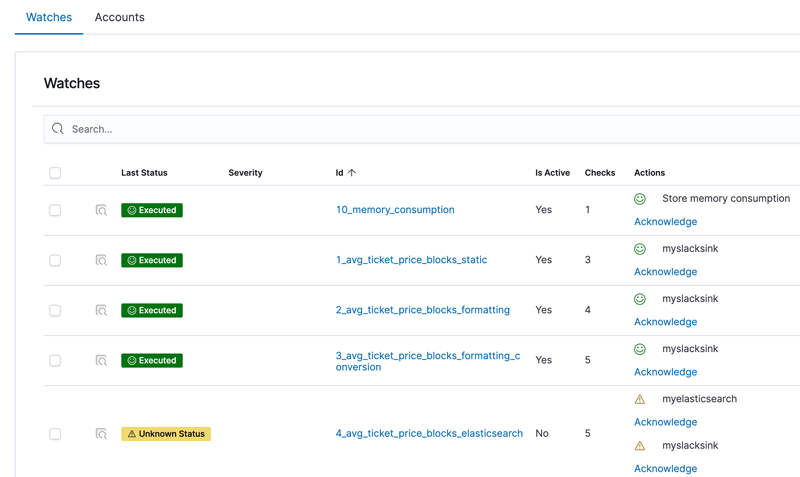Check the 1_avg_ticket_price_blocks_static row checkbox
This screenshot has height=477, width=800.
(x=55, y=260)
